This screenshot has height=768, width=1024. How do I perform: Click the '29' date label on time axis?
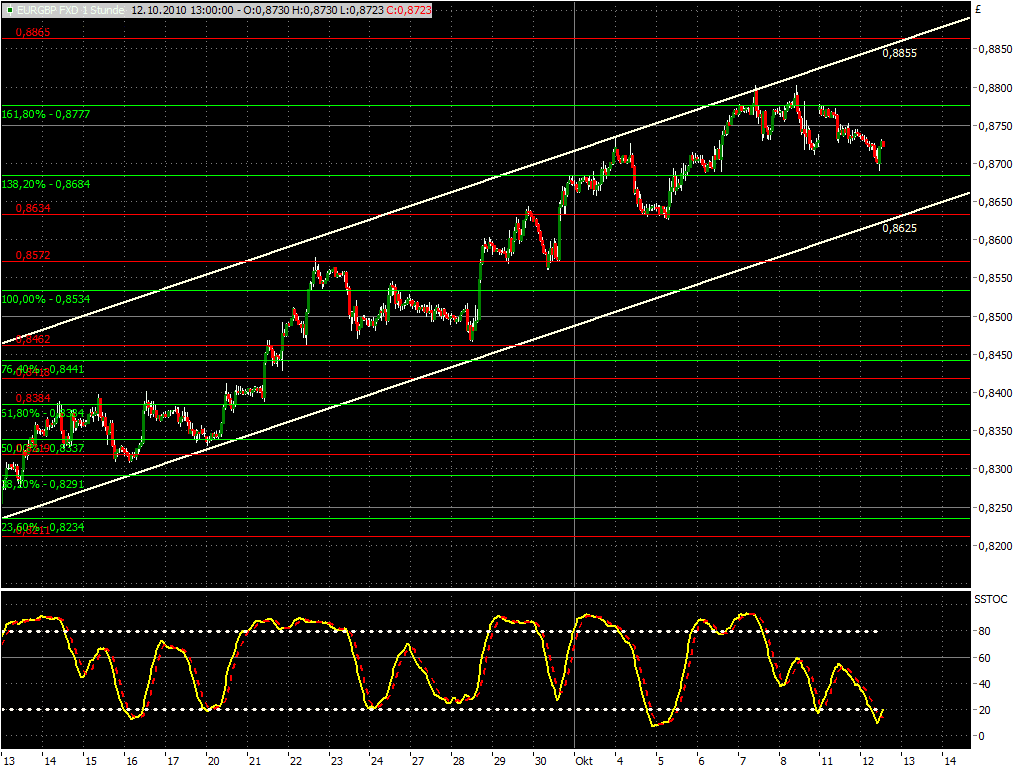point(499,761)
